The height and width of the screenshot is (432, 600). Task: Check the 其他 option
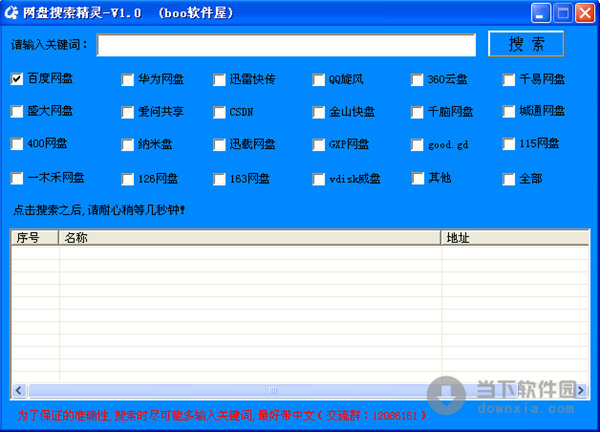418,178
